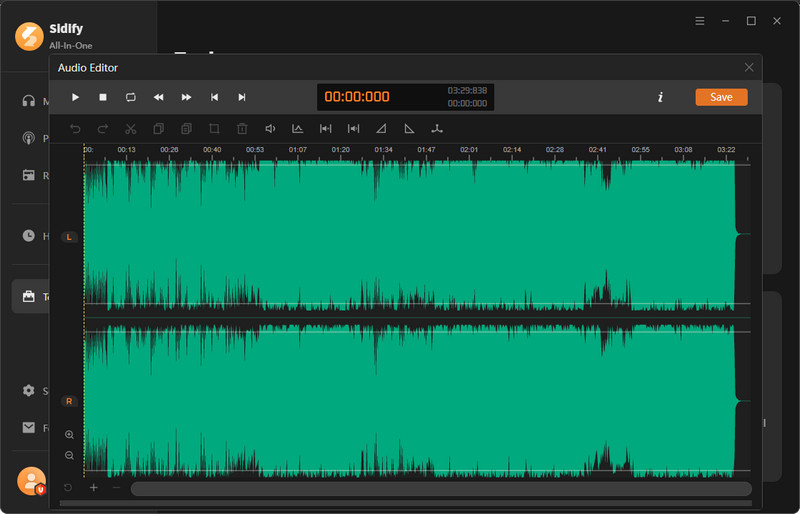The height and width of the screenshot is (514, 800).
Task: Open the normalize graph tool
Action: coord(297,129)
